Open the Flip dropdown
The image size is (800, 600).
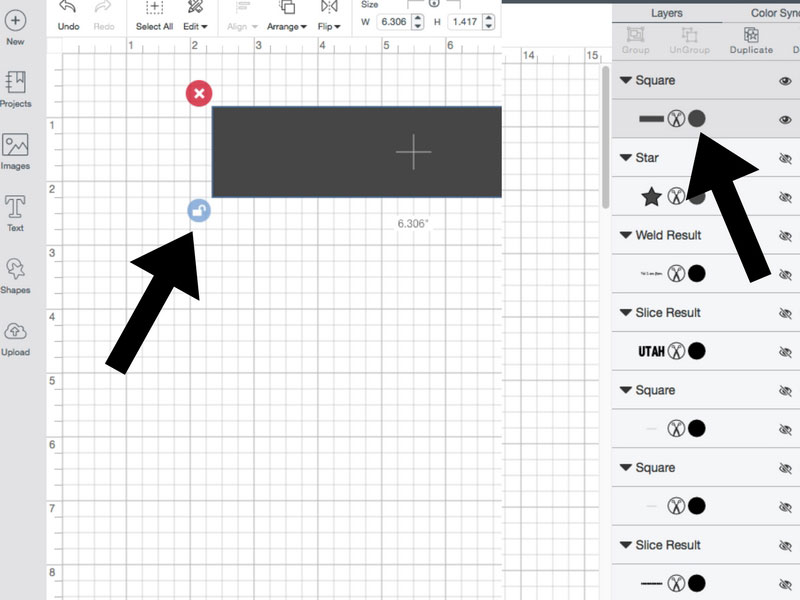pos(329,16)
